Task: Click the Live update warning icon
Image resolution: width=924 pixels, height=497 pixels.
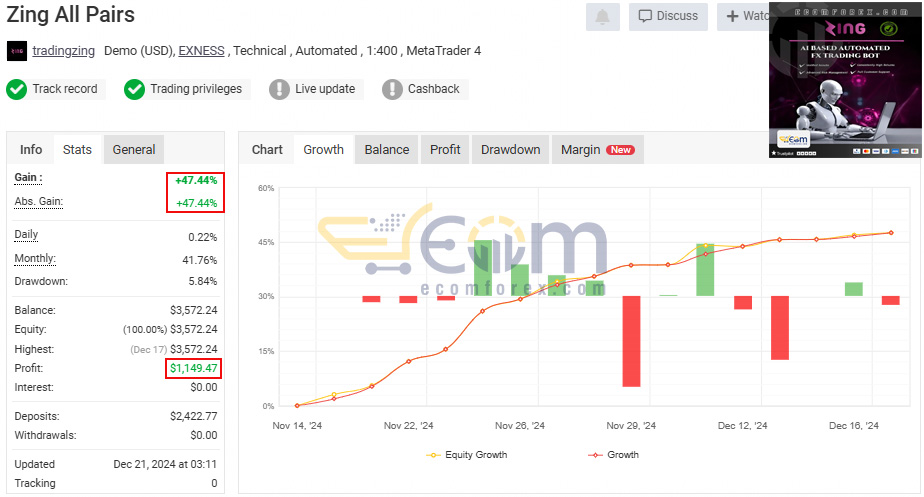Action: point(279,90)
